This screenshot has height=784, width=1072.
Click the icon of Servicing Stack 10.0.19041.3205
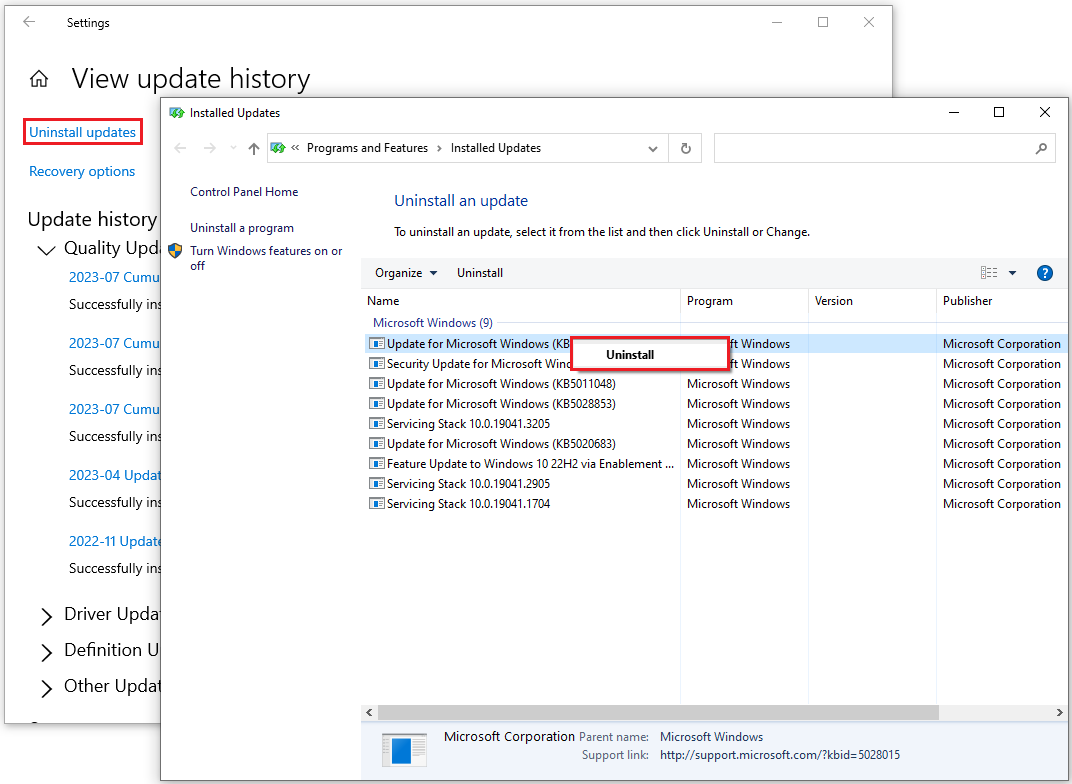(377, 424)
